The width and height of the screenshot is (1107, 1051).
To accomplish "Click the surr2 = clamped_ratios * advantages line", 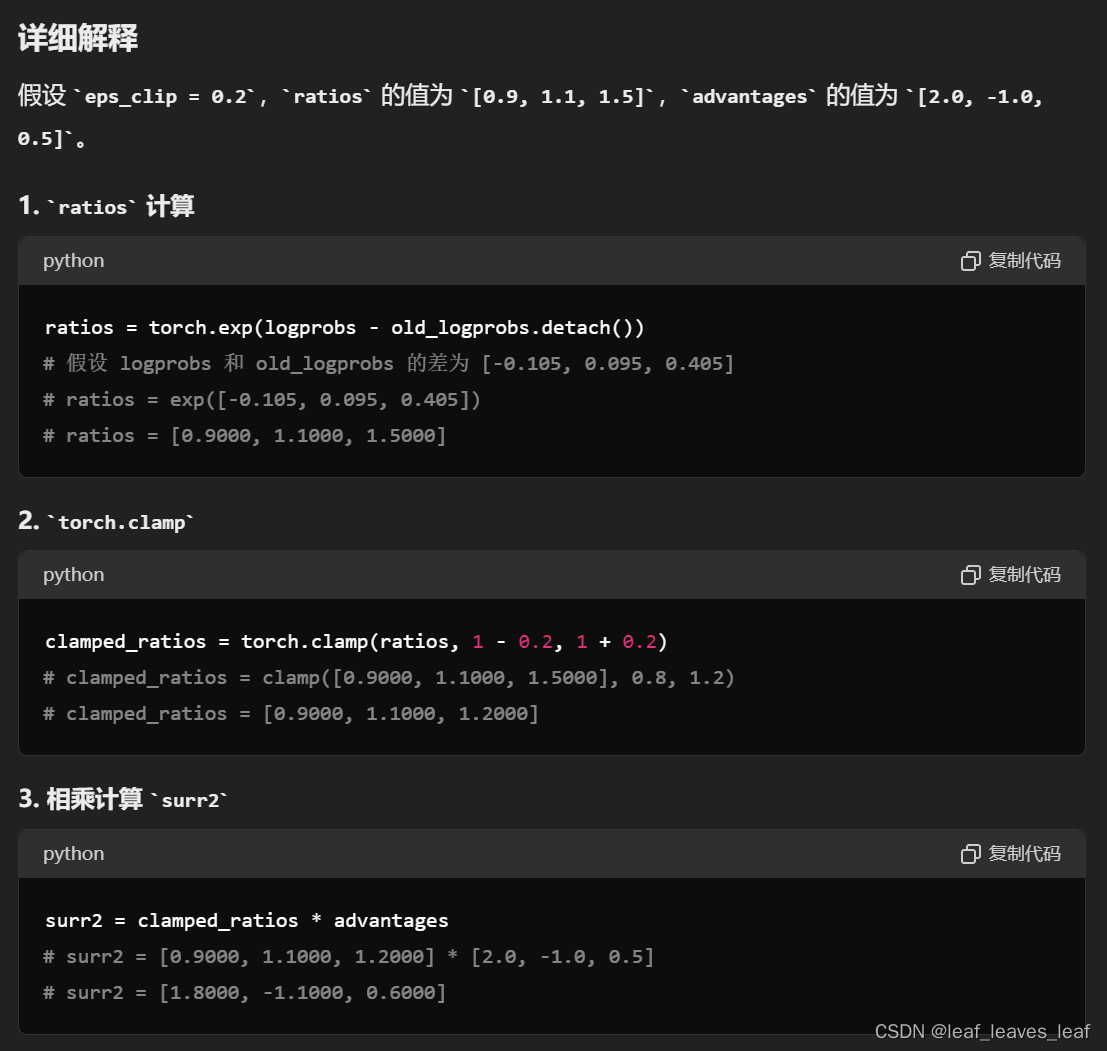I will [x=246, y=920].
